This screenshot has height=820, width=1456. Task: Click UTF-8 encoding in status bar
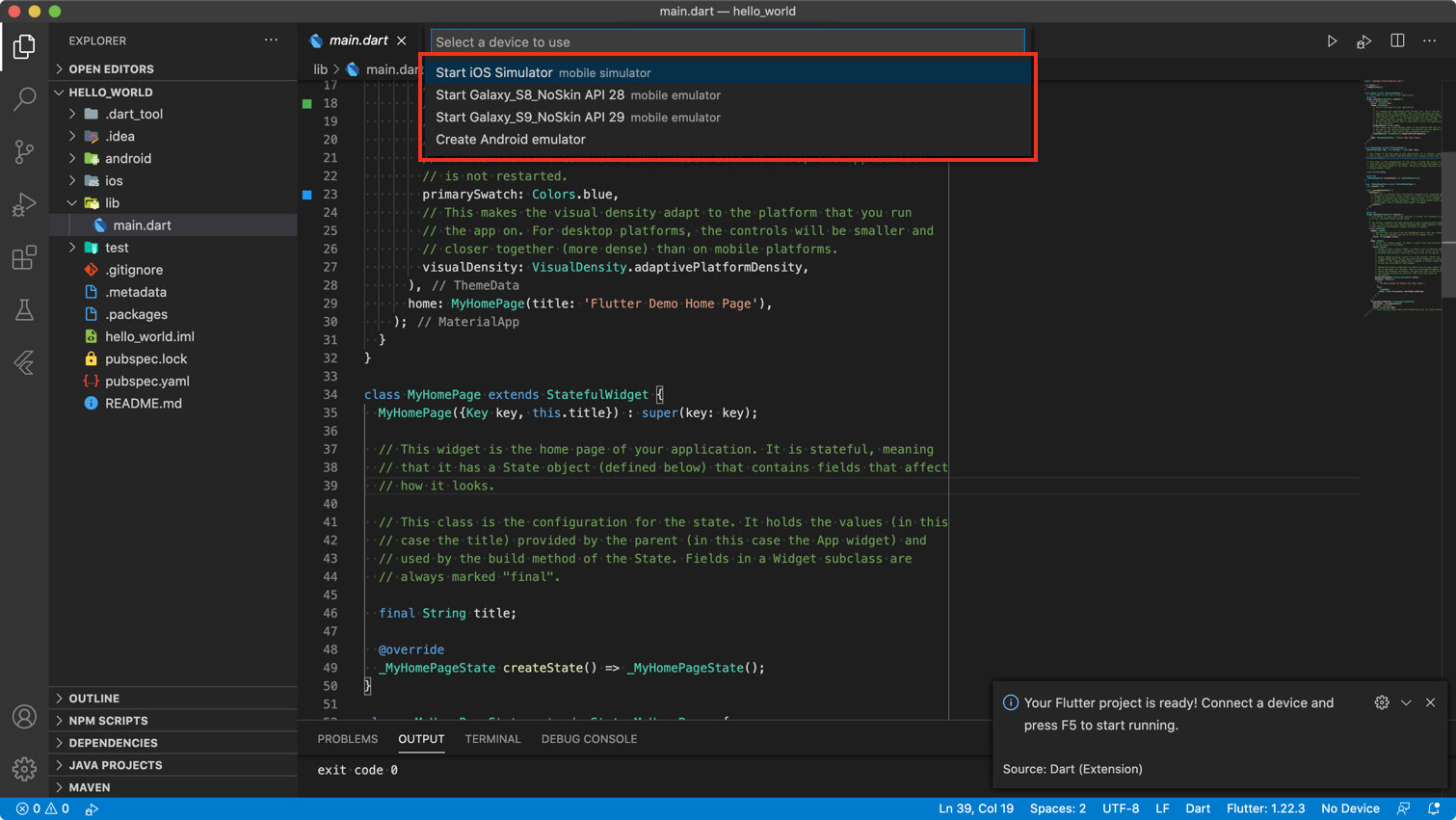(x=1121, y=808)
